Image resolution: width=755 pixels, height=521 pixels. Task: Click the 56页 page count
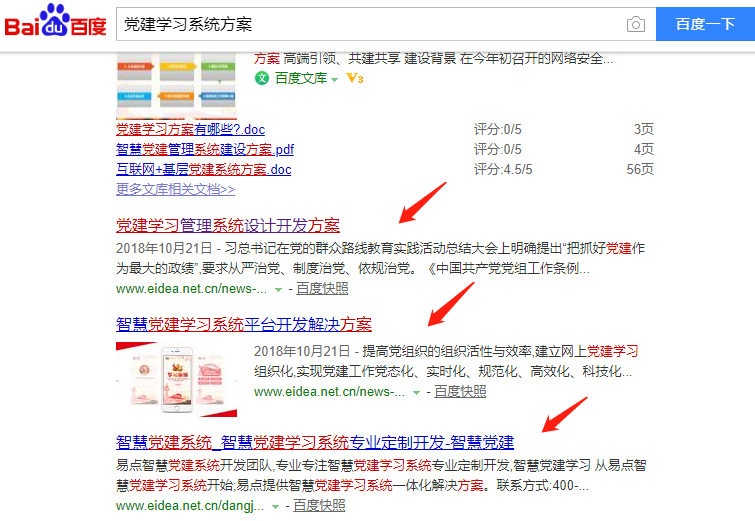(640, 169)
